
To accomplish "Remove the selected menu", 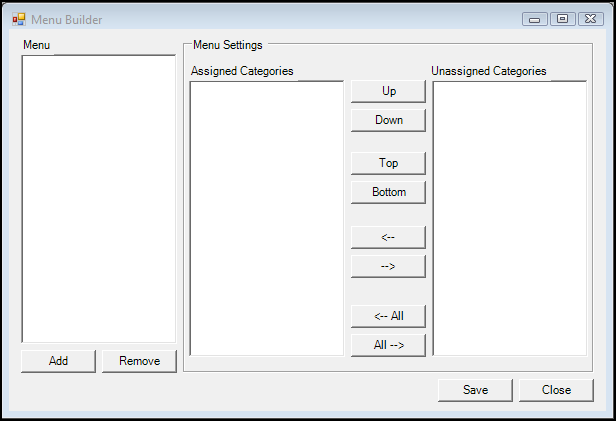I will pos(139,361).
